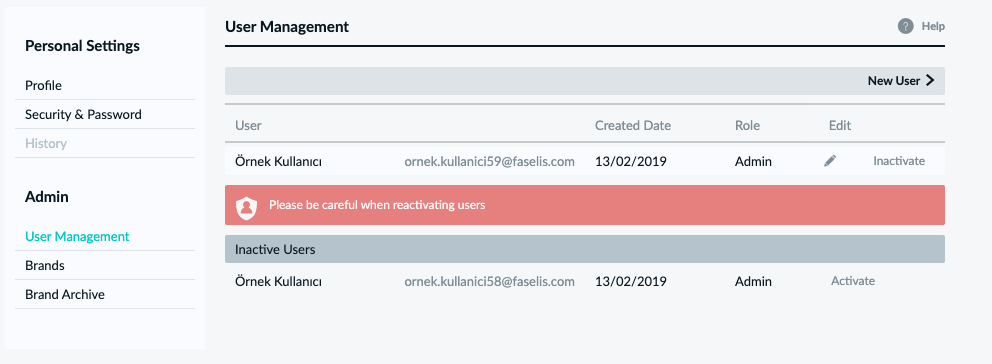Click the pencil edit icon for Örnek Kullanıcı
This screenshot has width=992, height=364.
[x=830, y=161]
